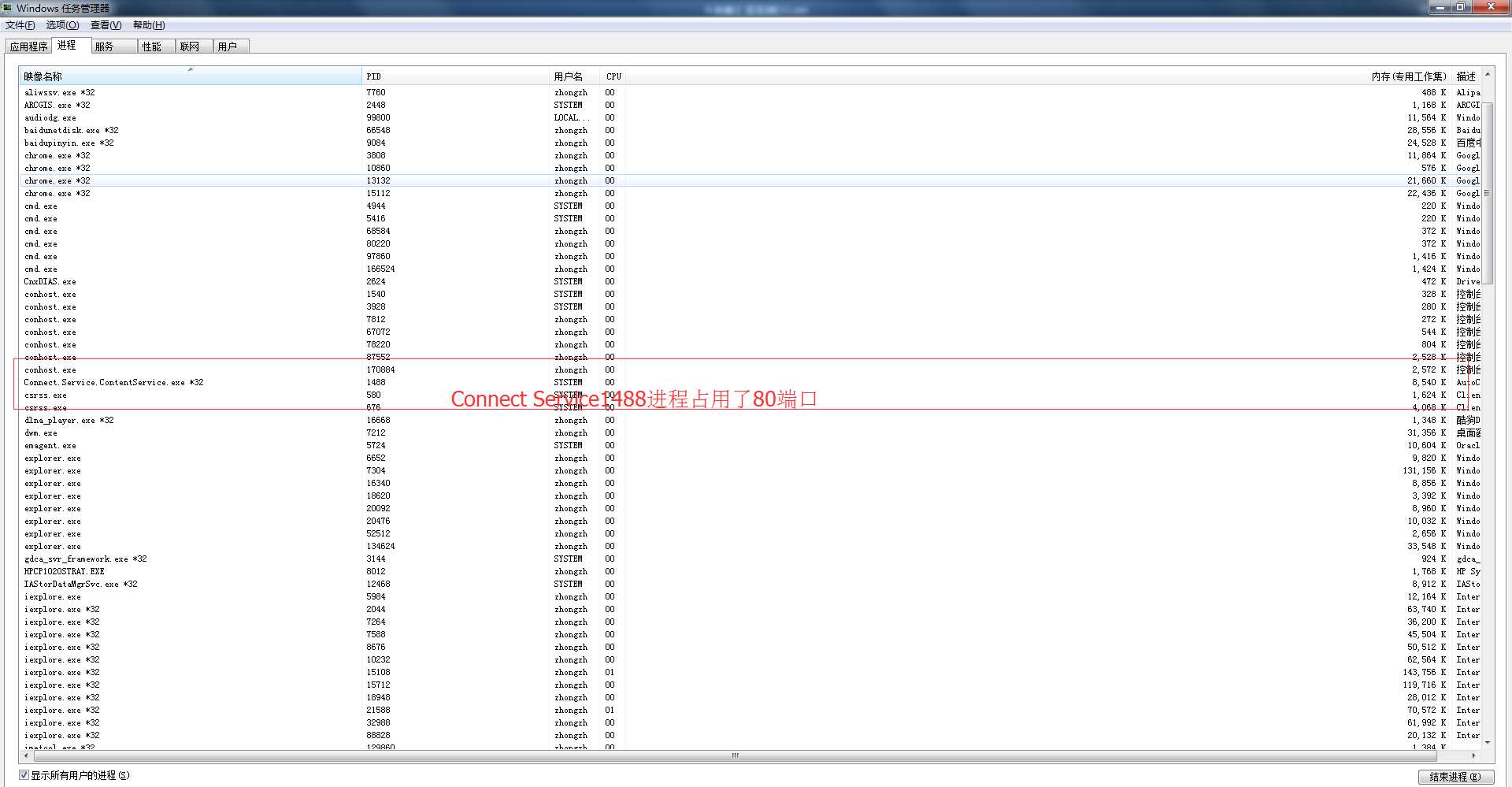Select iexplore.exe process with PID 5984
1512x787 pixels.
[750, 596]
